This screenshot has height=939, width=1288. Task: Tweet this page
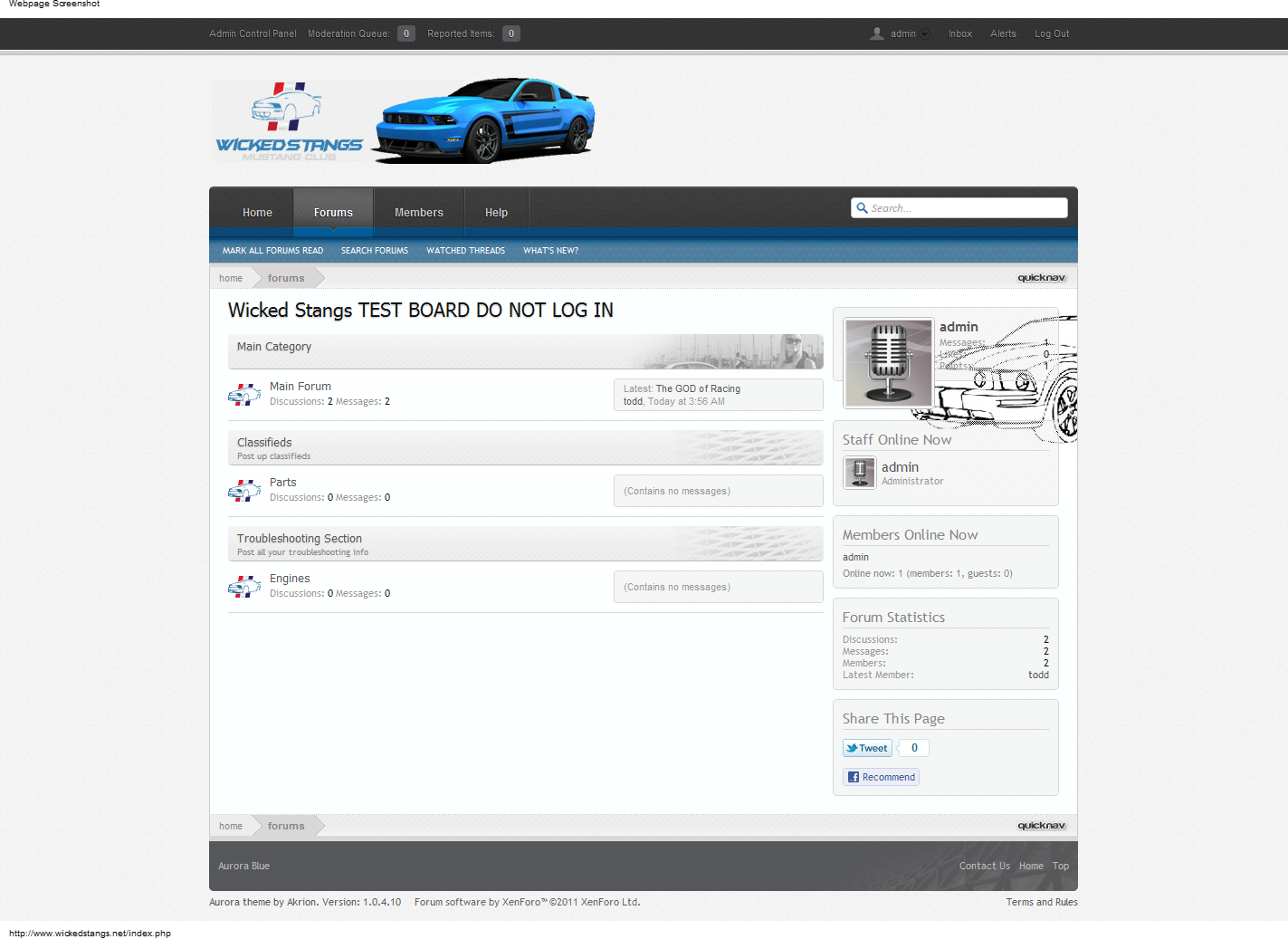pos(867,748)
